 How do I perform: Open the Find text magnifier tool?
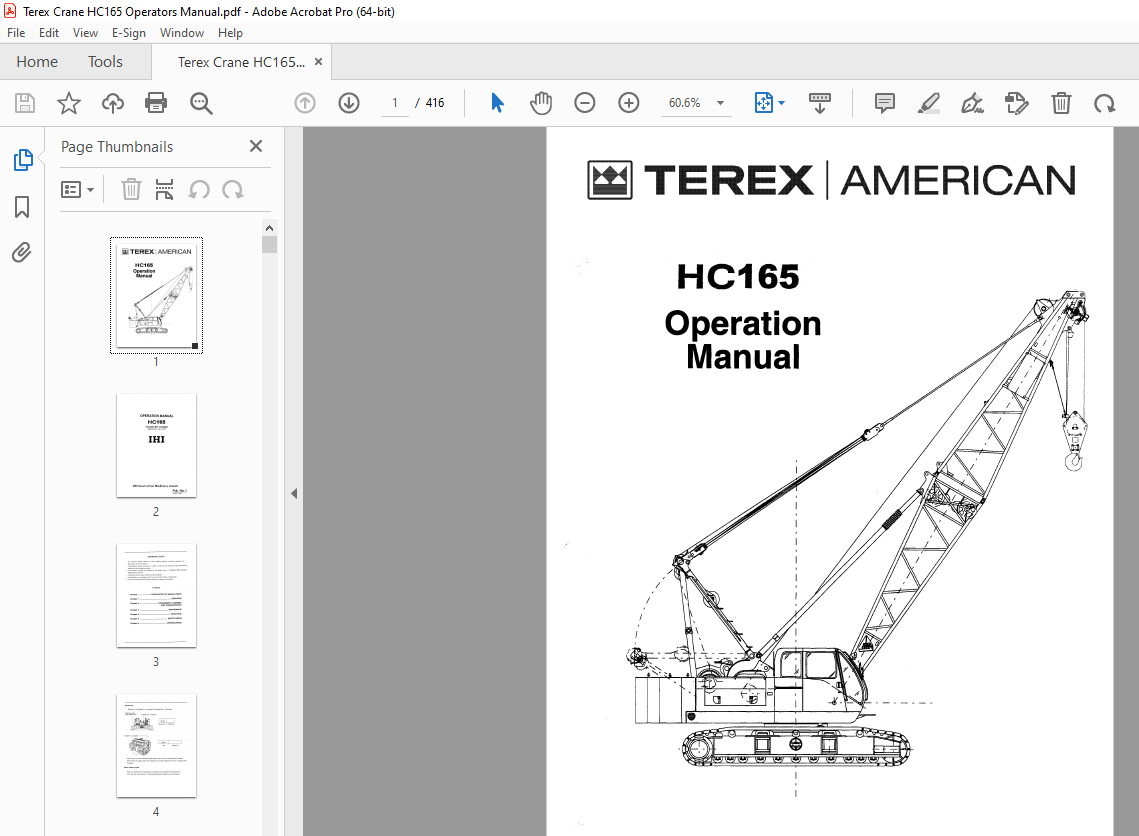(201, 103)
